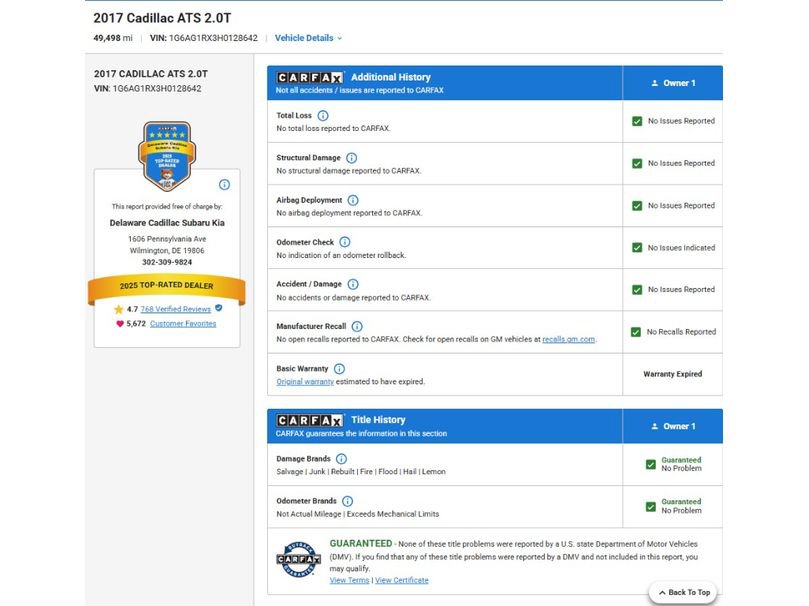Open 768 Verified Reviews link
The height and width of the screenshot is (606, 809).
coord(175,309)
